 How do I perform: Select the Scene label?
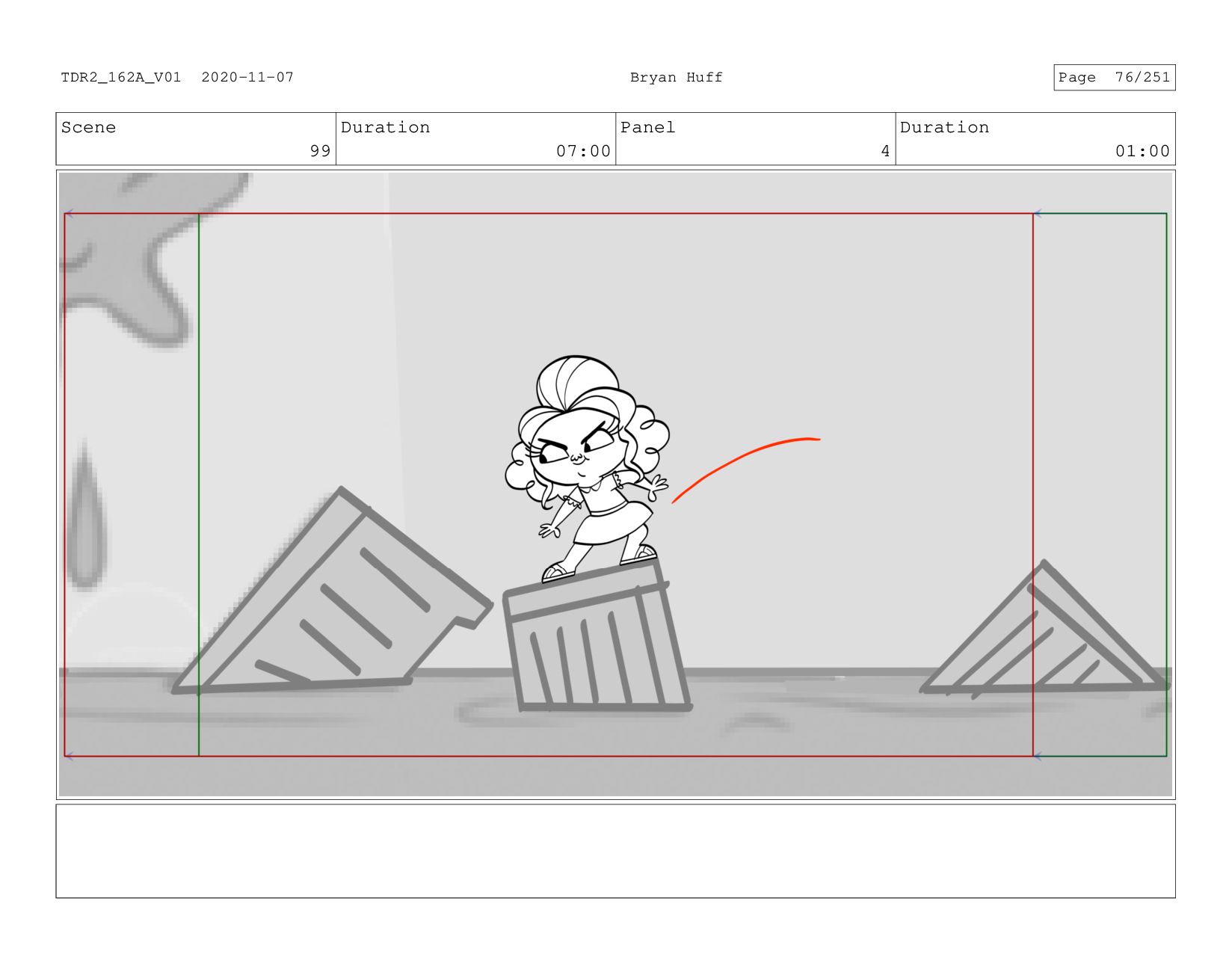[x=88, y=127]
